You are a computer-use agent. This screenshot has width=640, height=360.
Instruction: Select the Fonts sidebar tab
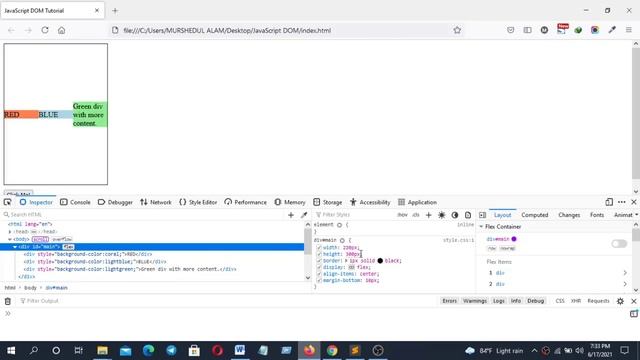coord(597,215)
